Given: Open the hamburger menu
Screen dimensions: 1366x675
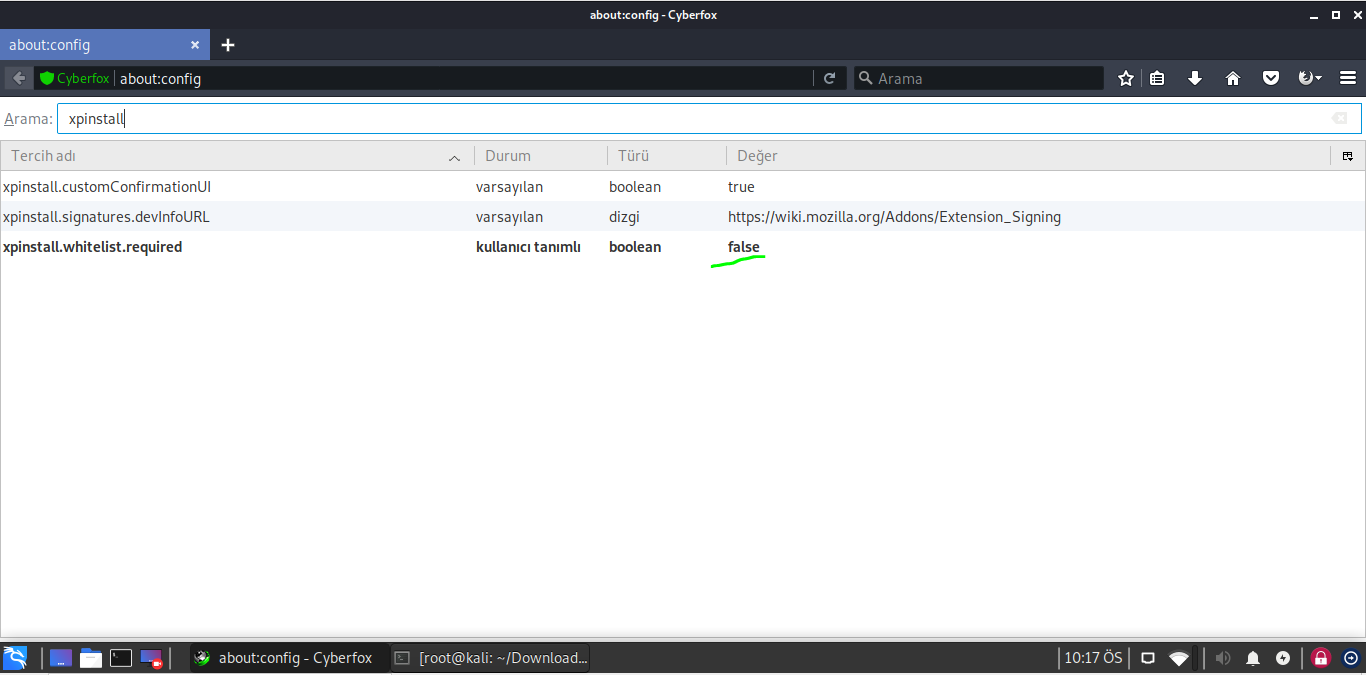Looking at the screenshot, I should click(x=1347, y=78).
